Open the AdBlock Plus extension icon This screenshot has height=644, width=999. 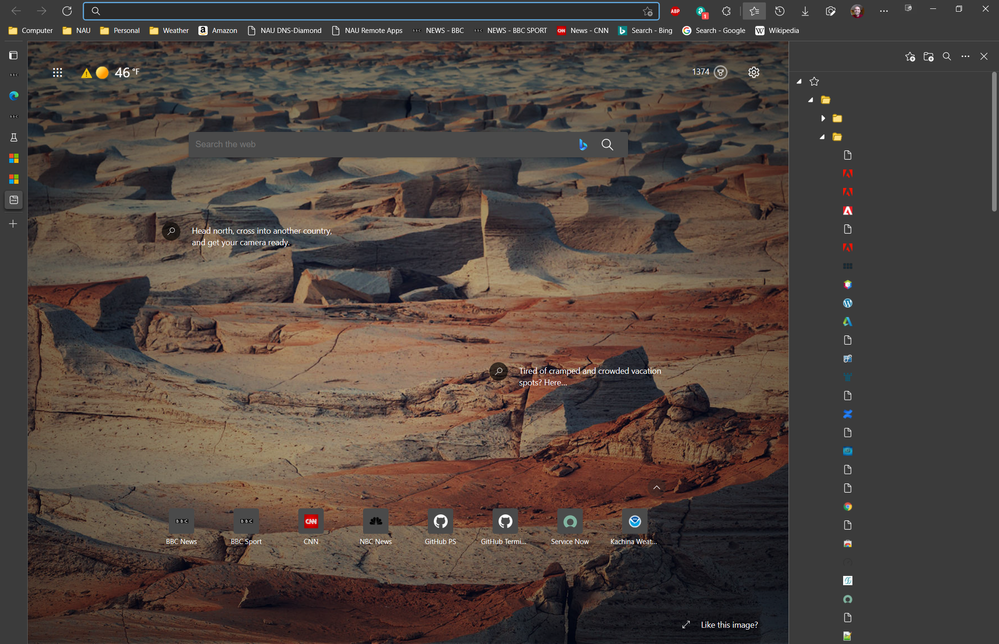[x=675, y=11]
